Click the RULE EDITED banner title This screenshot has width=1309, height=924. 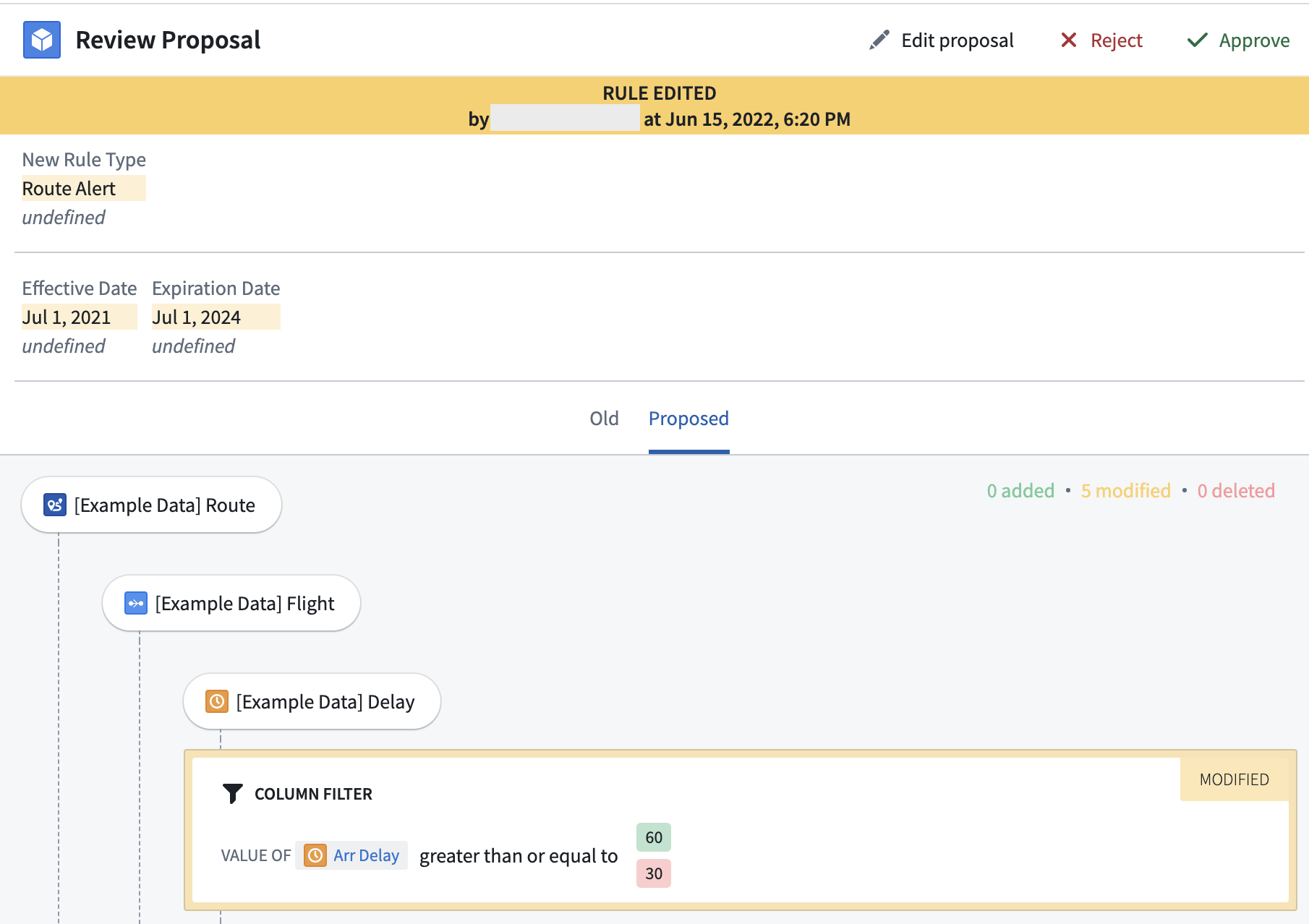point(660,93)
